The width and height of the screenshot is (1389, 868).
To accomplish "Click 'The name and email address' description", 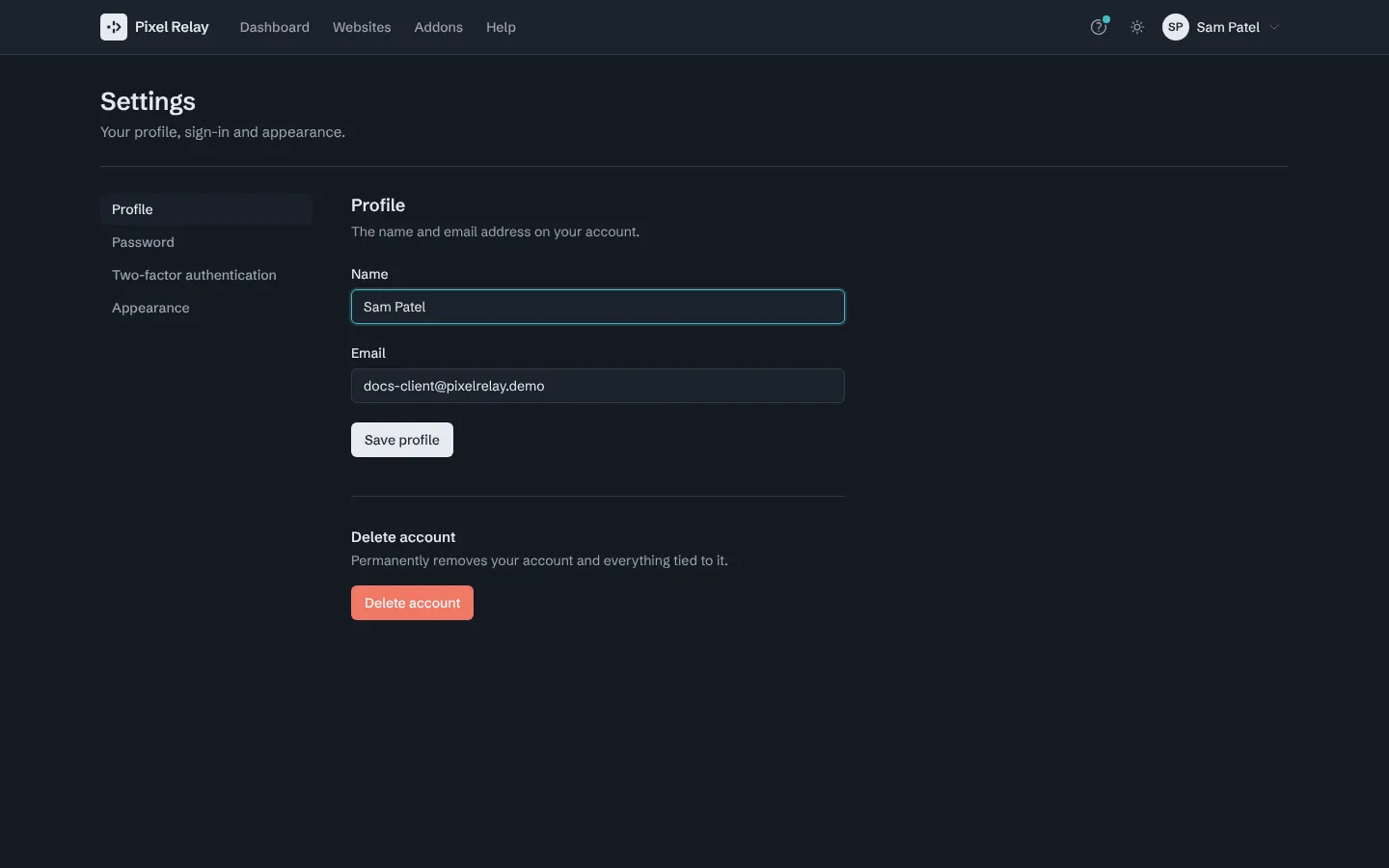I will [x=495, y=231].
